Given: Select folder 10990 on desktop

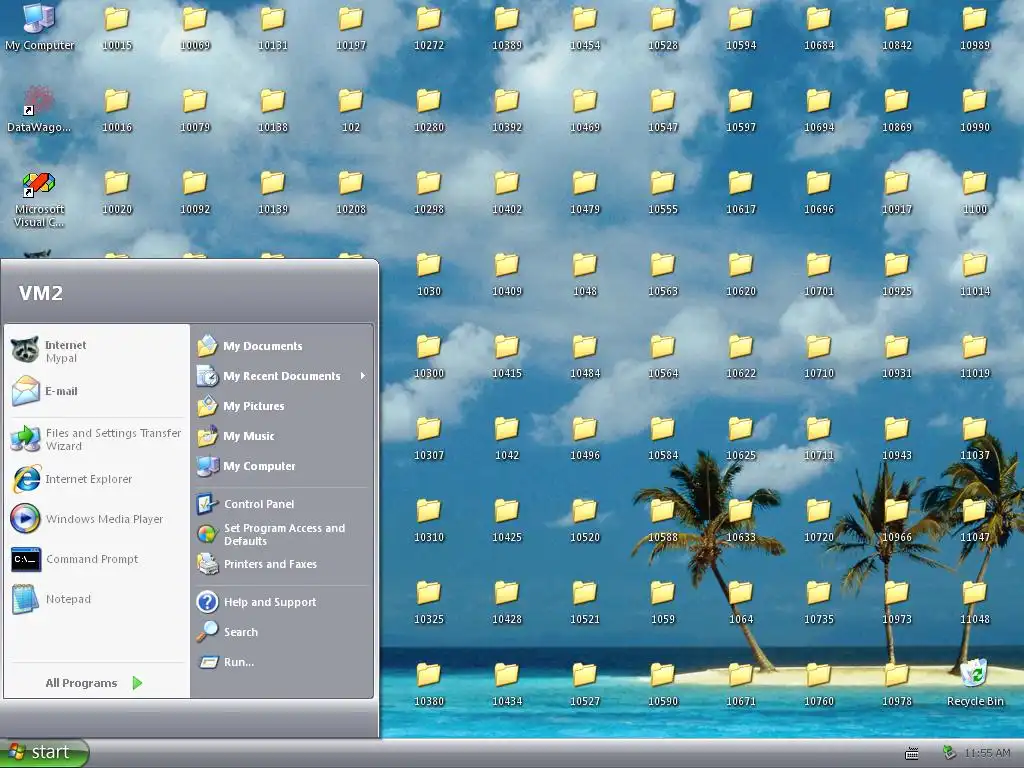Looking at the screenshot, I should 974,110.
